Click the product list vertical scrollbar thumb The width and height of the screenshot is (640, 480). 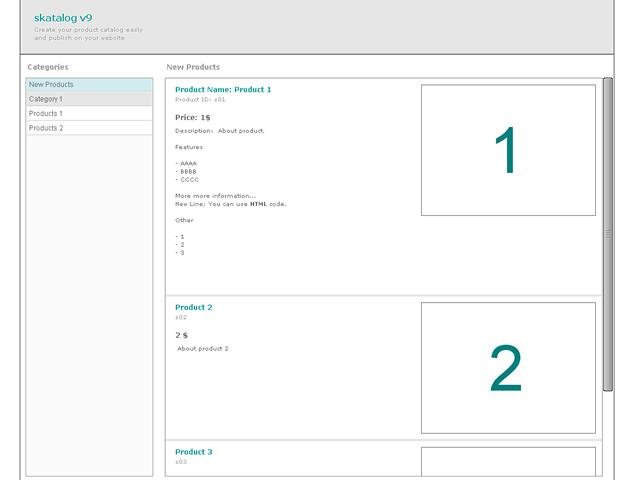pyautogui.click(x=608, y=234)
